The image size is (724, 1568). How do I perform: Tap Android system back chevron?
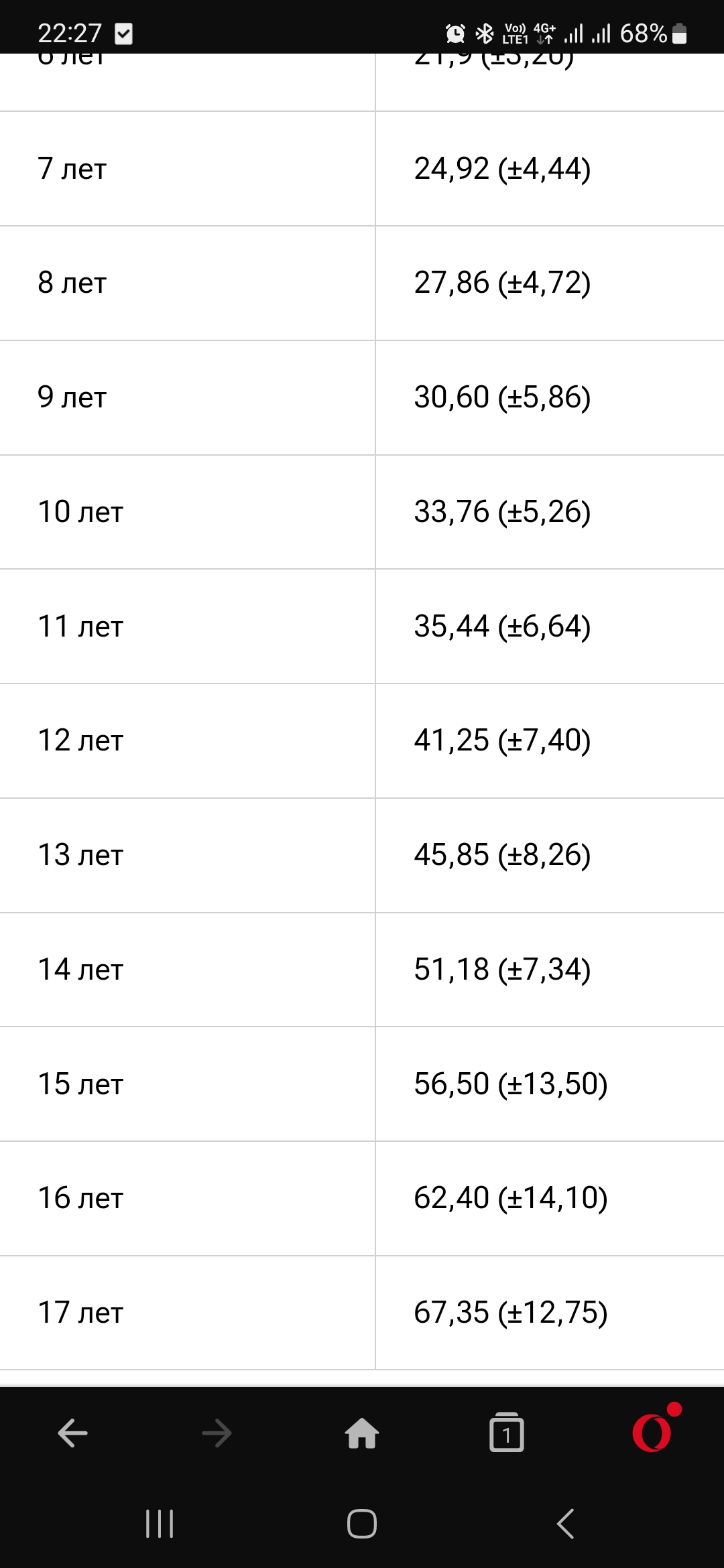point(565,1524)
